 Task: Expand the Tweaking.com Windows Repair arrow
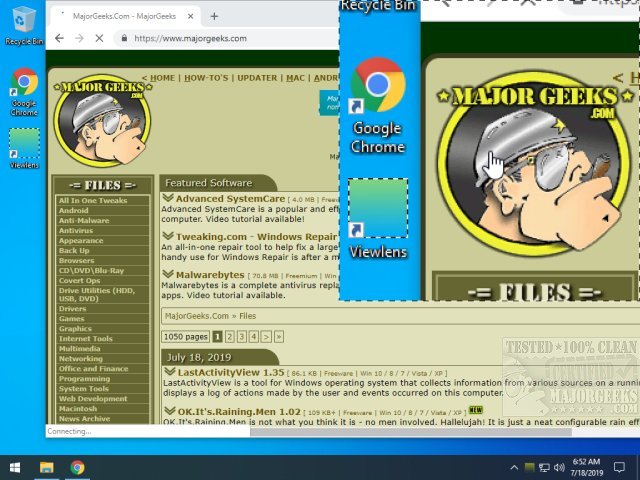pos(168,236)
